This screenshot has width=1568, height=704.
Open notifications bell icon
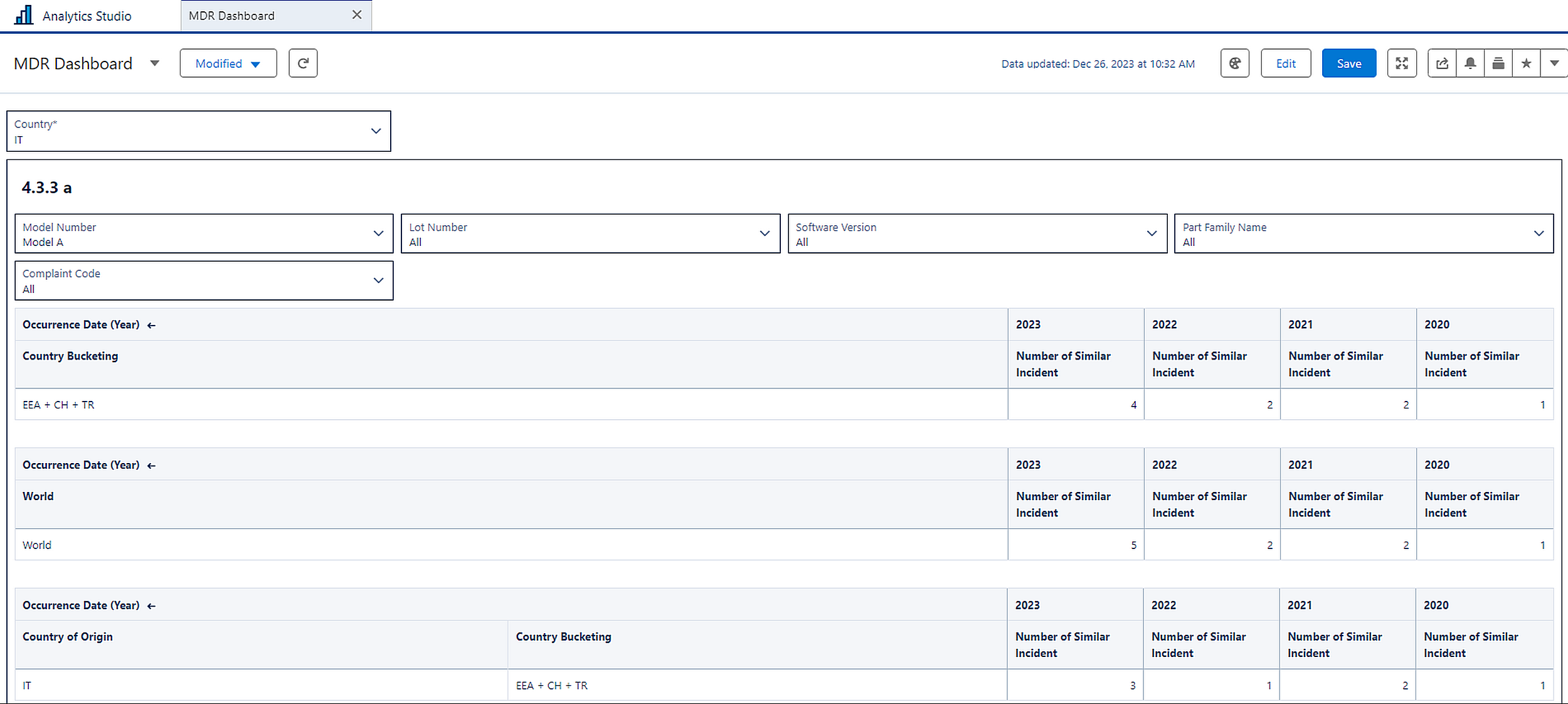coord(1470,63)
